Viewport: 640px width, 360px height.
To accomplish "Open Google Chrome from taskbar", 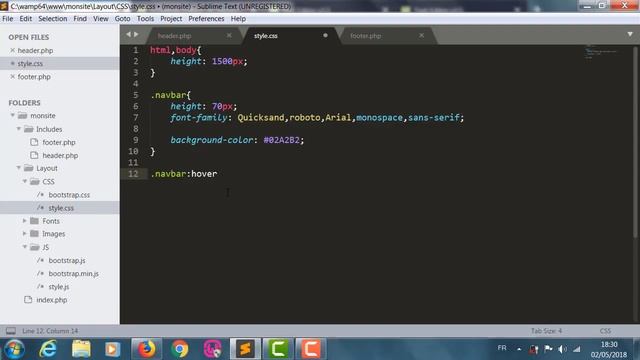I will pos(180,349).
